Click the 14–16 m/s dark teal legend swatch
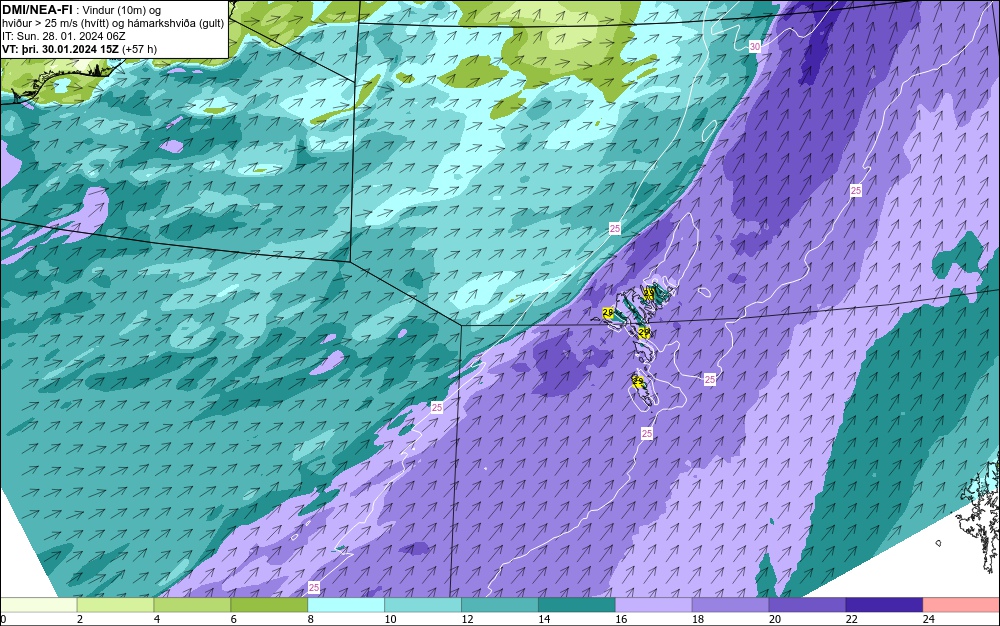Image resolution: width=1000 pixels, height=626 pixels. [x=577, y=605]
